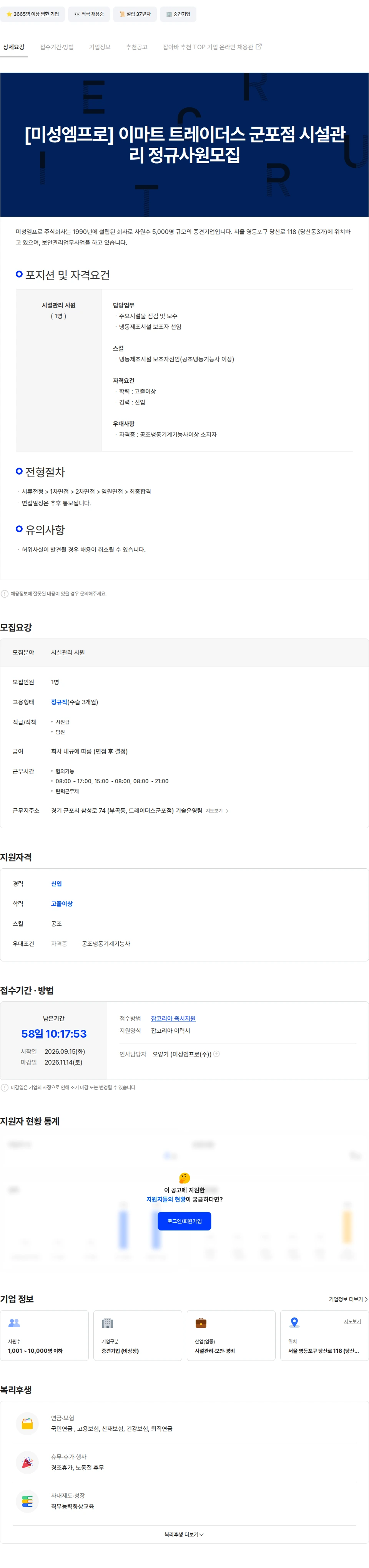
Task: Click the 3665명 이상 찜한 기업 tag
Action: [33, 14]
